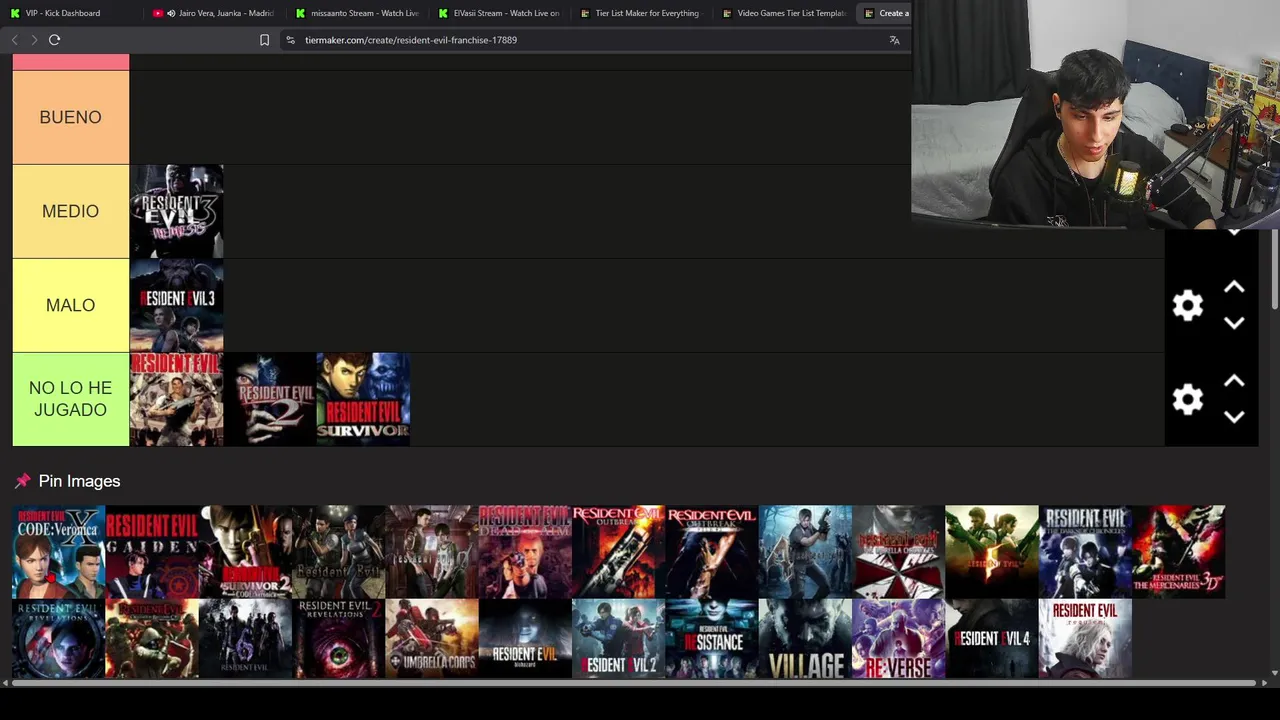Pick Resident Evil 7 Biohazard cover
Viewport: 1280px width, 720px height.
tap(525, 639)
